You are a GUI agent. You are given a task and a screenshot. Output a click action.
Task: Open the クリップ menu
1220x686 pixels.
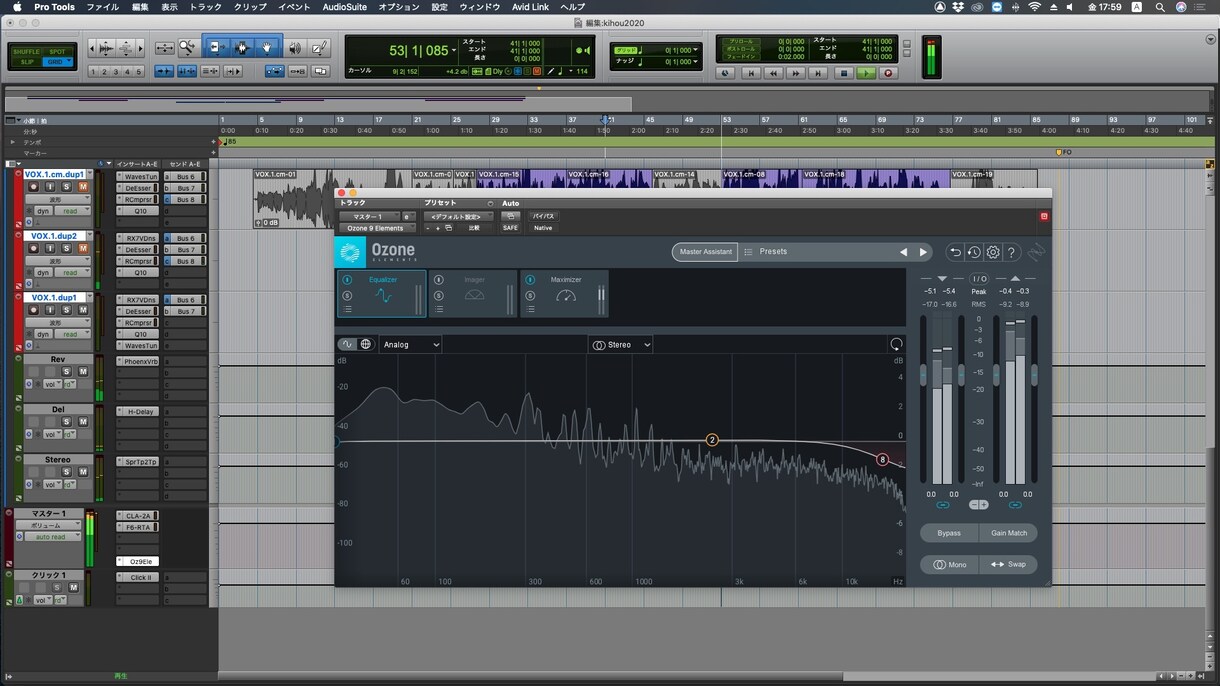pos(250,7)
